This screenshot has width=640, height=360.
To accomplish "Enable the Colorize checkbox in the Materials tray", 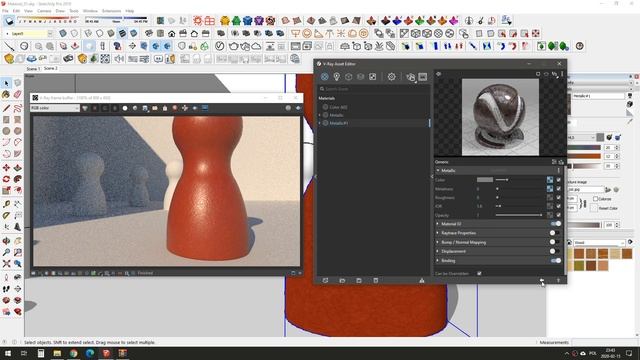I will (x=596, y=199).
